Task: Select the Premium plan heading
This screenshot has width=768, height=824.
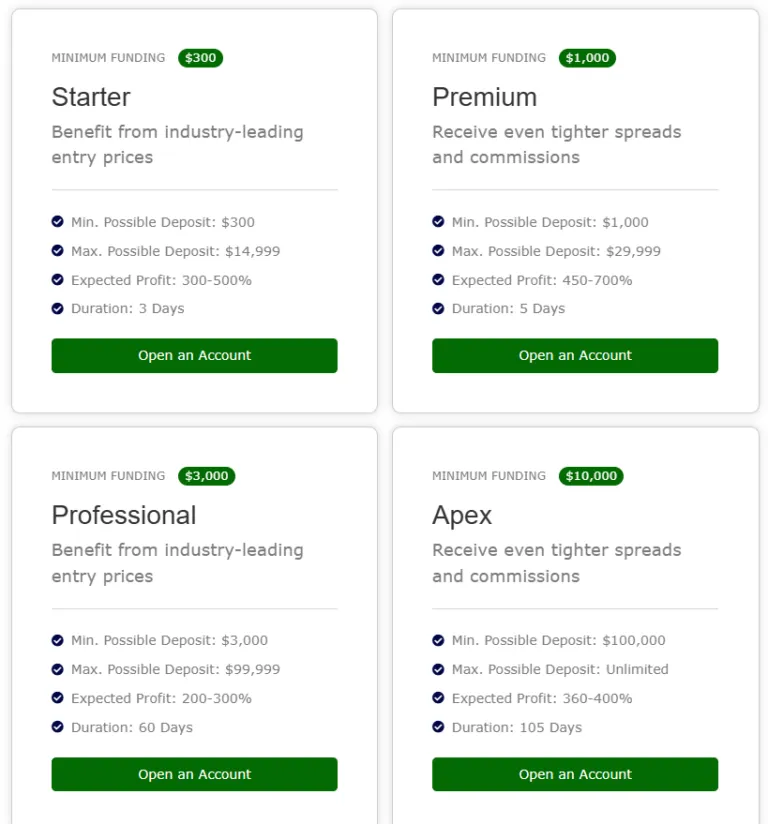Action: tap(484, 97)
